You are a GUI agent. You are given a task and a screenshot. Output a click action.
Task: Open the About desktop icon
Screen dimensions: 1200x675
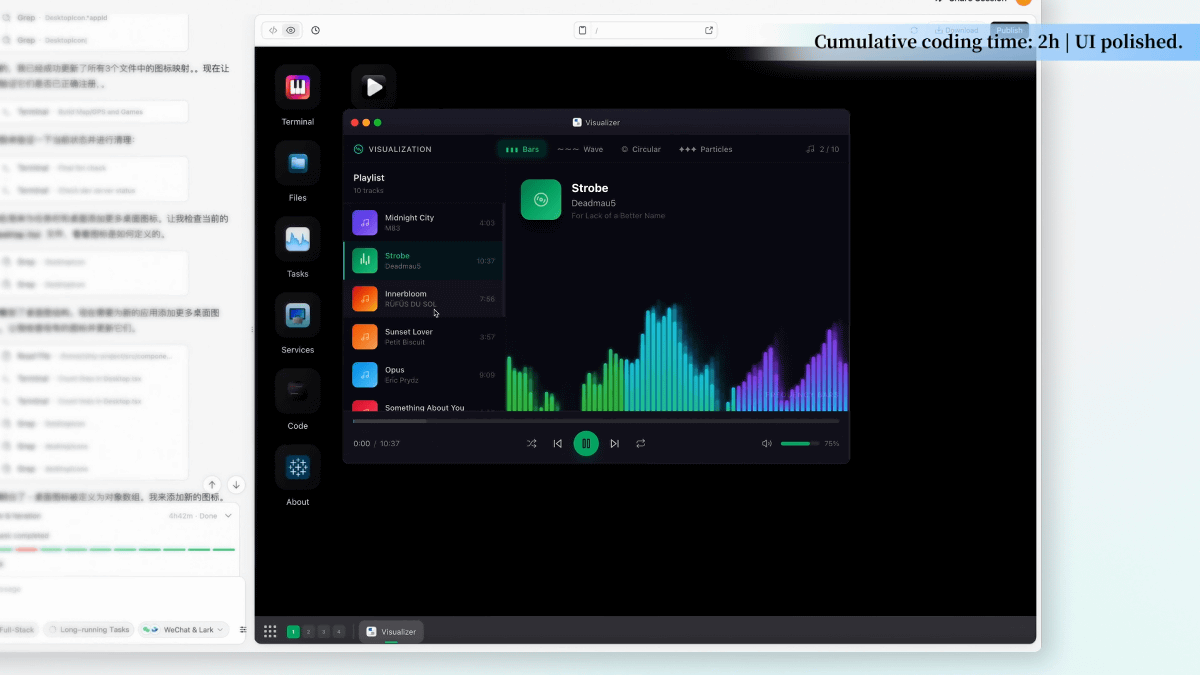click(x=297, y=467)
